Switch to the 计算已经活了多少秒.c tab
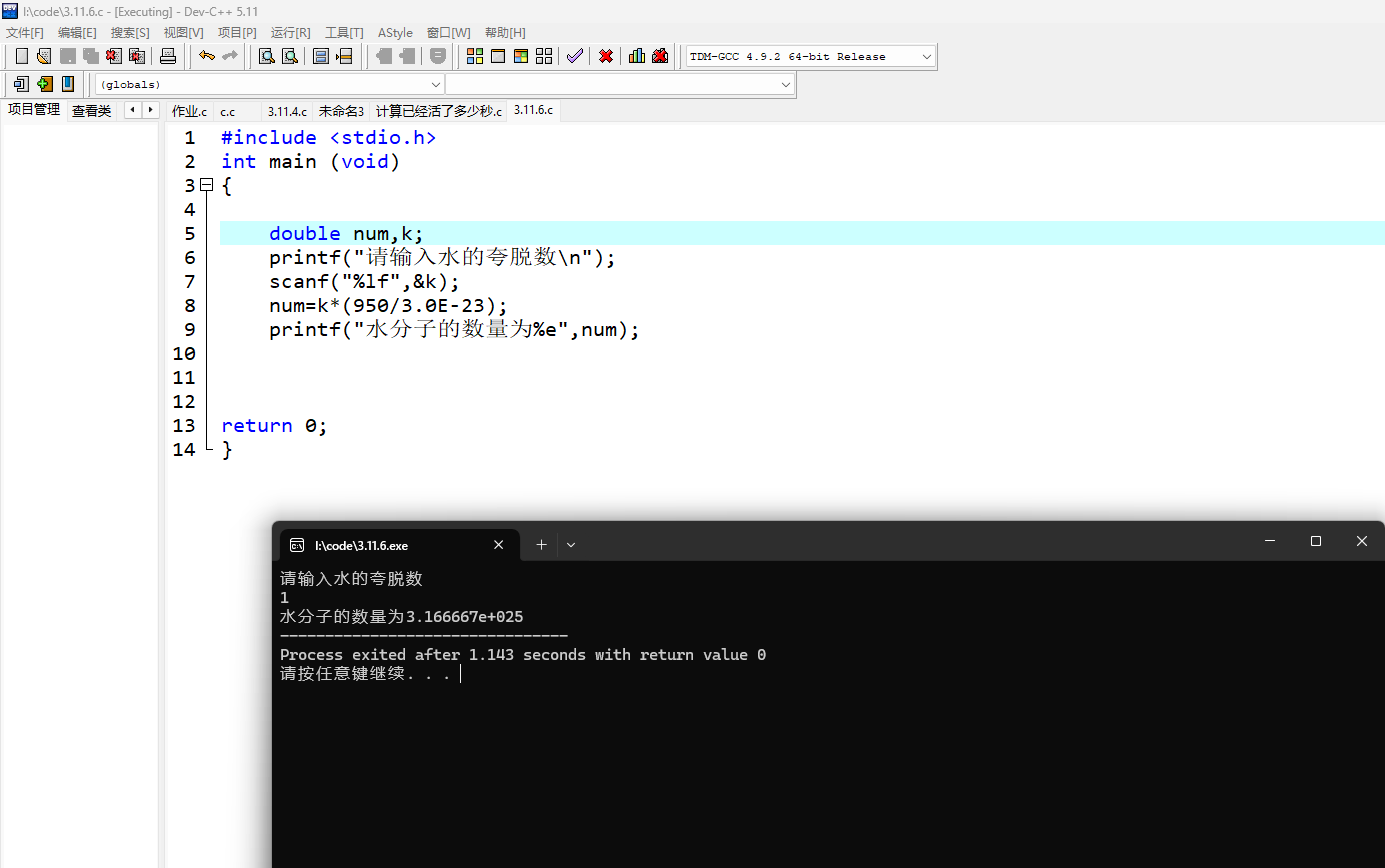The height and width of the screenshot is (868, 1385). (x=439, y=111)
